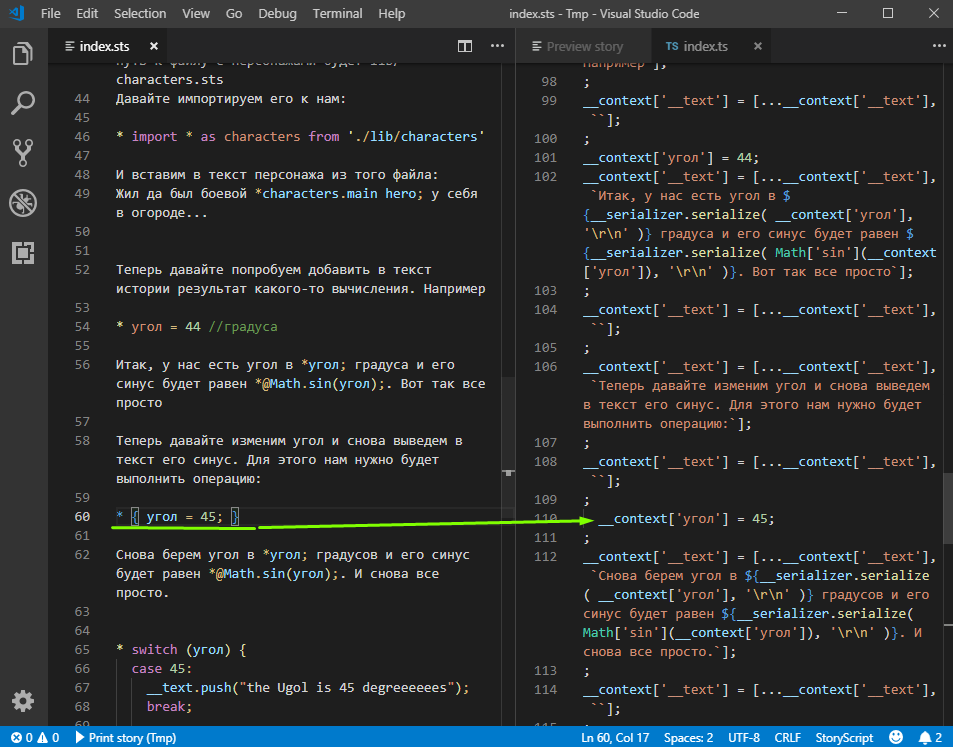Open the Manage gear settings icon

click(22, 701)
